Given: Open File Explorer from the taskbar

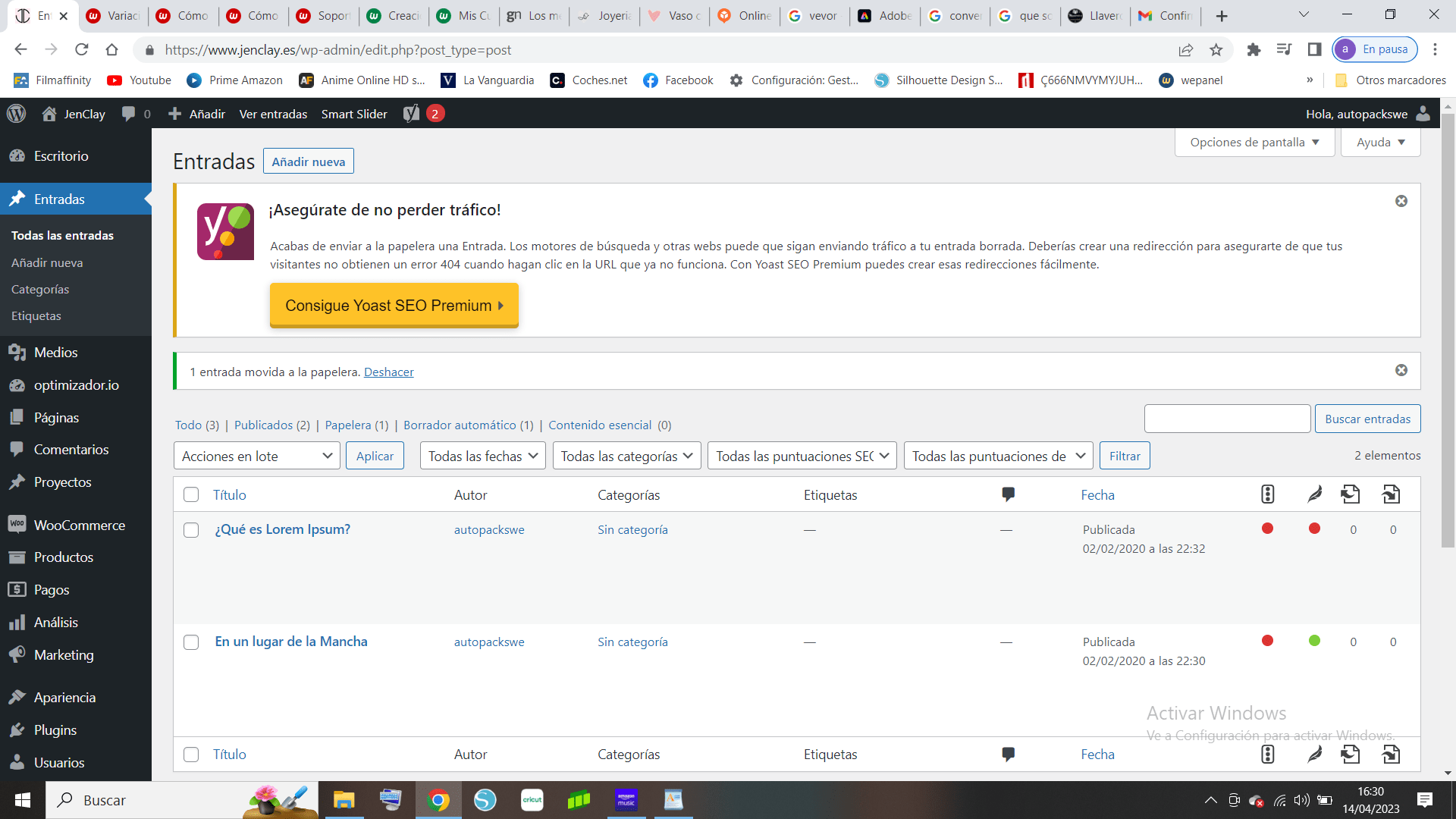Looking at the screenshot, I should [344, 800].
